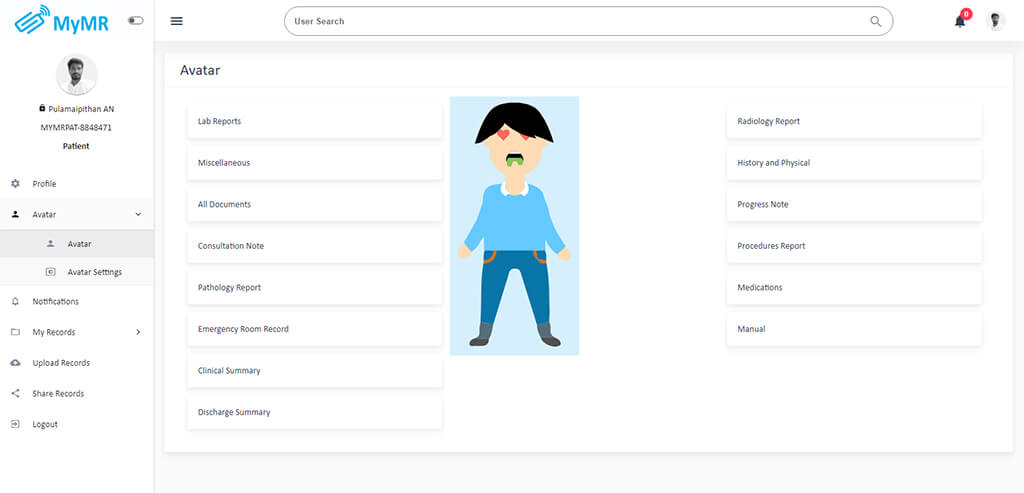This screenshot has height=493, width=1024.
Task: Click the sidebar profile photo
Action: (76, 74)
